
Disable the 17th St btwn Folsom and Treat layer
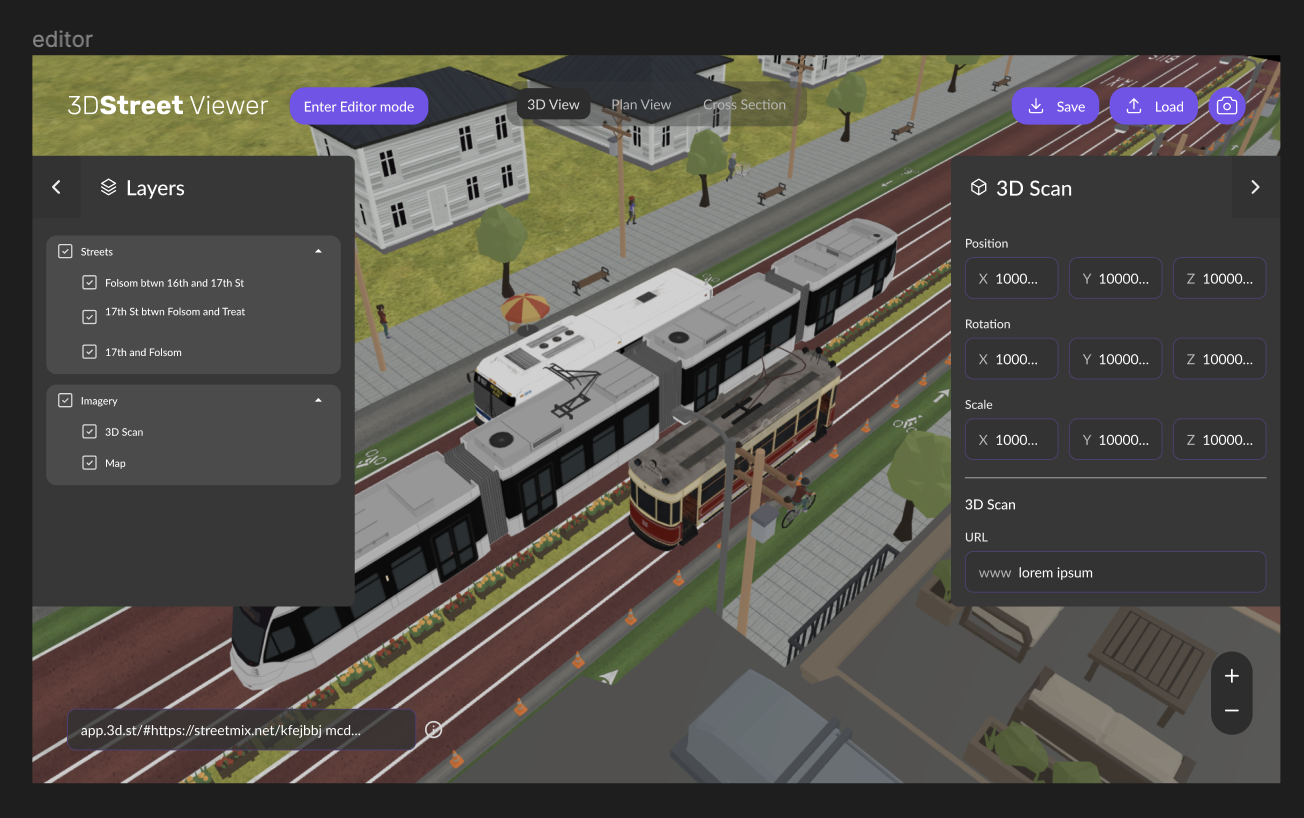(89, 316)
